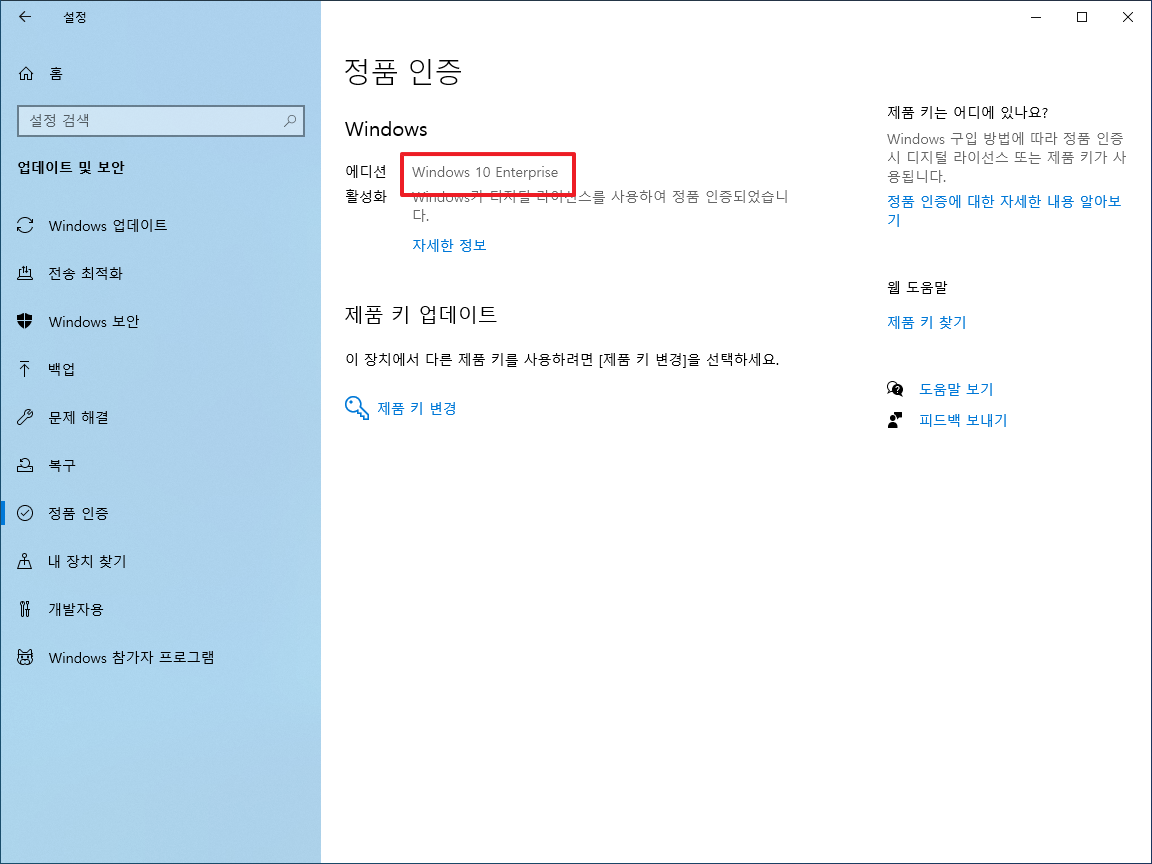Click the 정품 인증 checkmark circle icon
Image resolution: width=1152 pixels, height=864 pixels.
click(25, 513)
